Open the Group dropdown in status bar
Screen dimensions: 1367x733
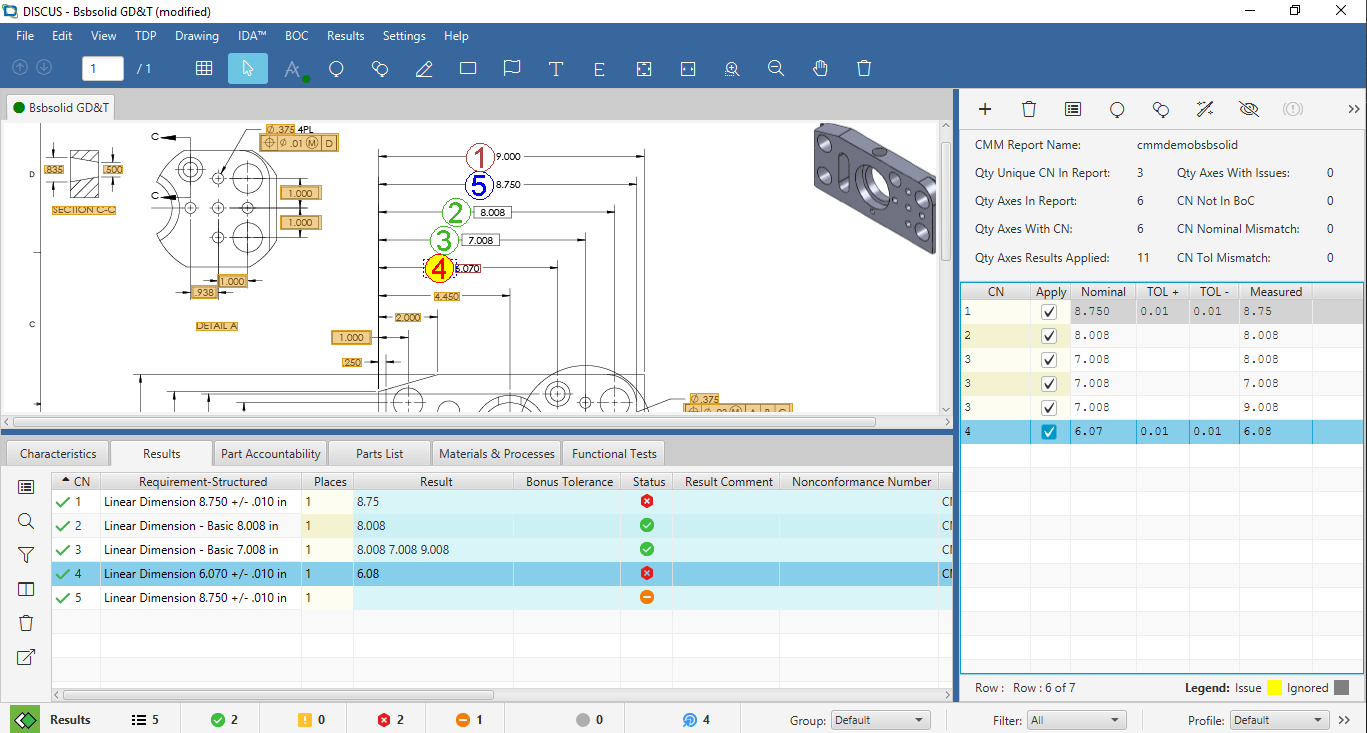point(878,720)
